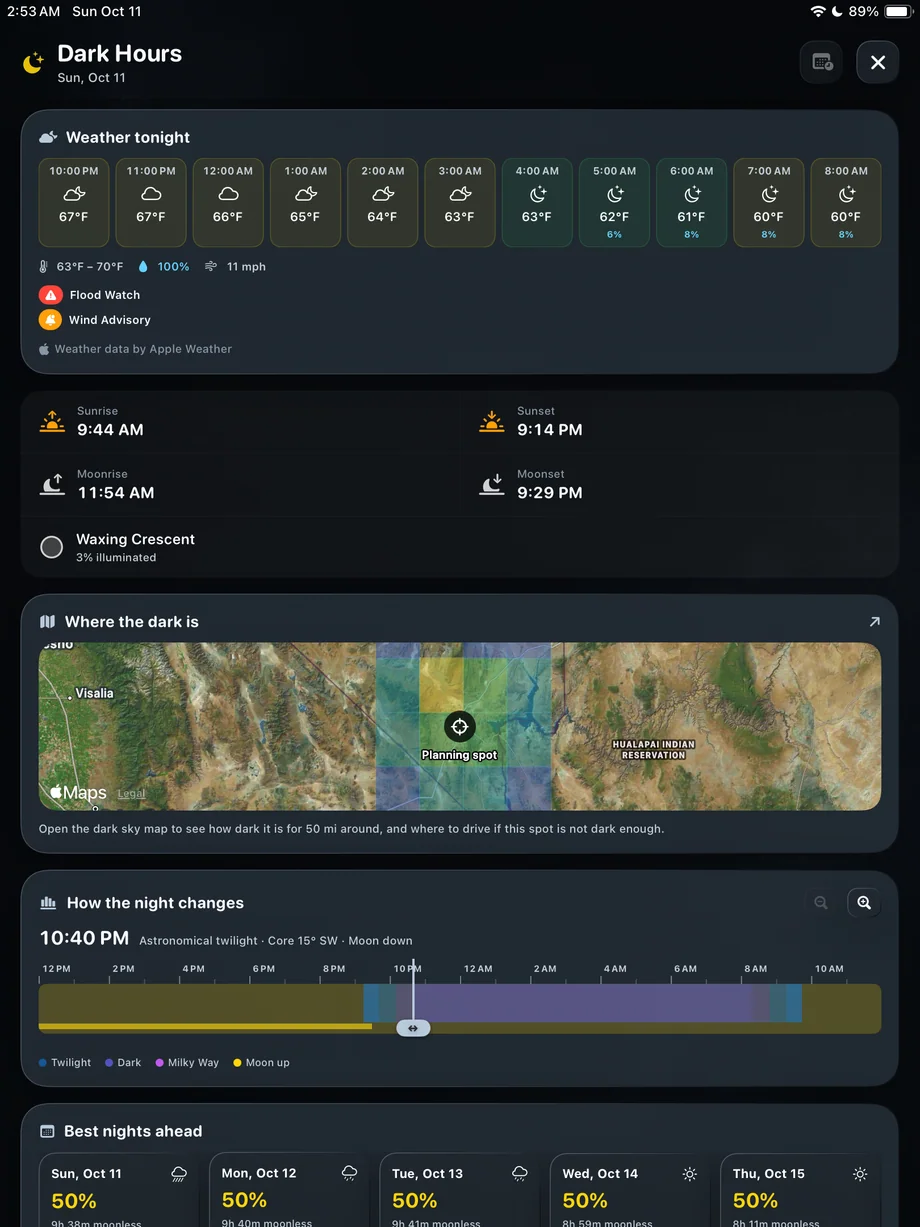
Task: Tap the Moonset 9:29 PM value
Action: tap(550, 493)
